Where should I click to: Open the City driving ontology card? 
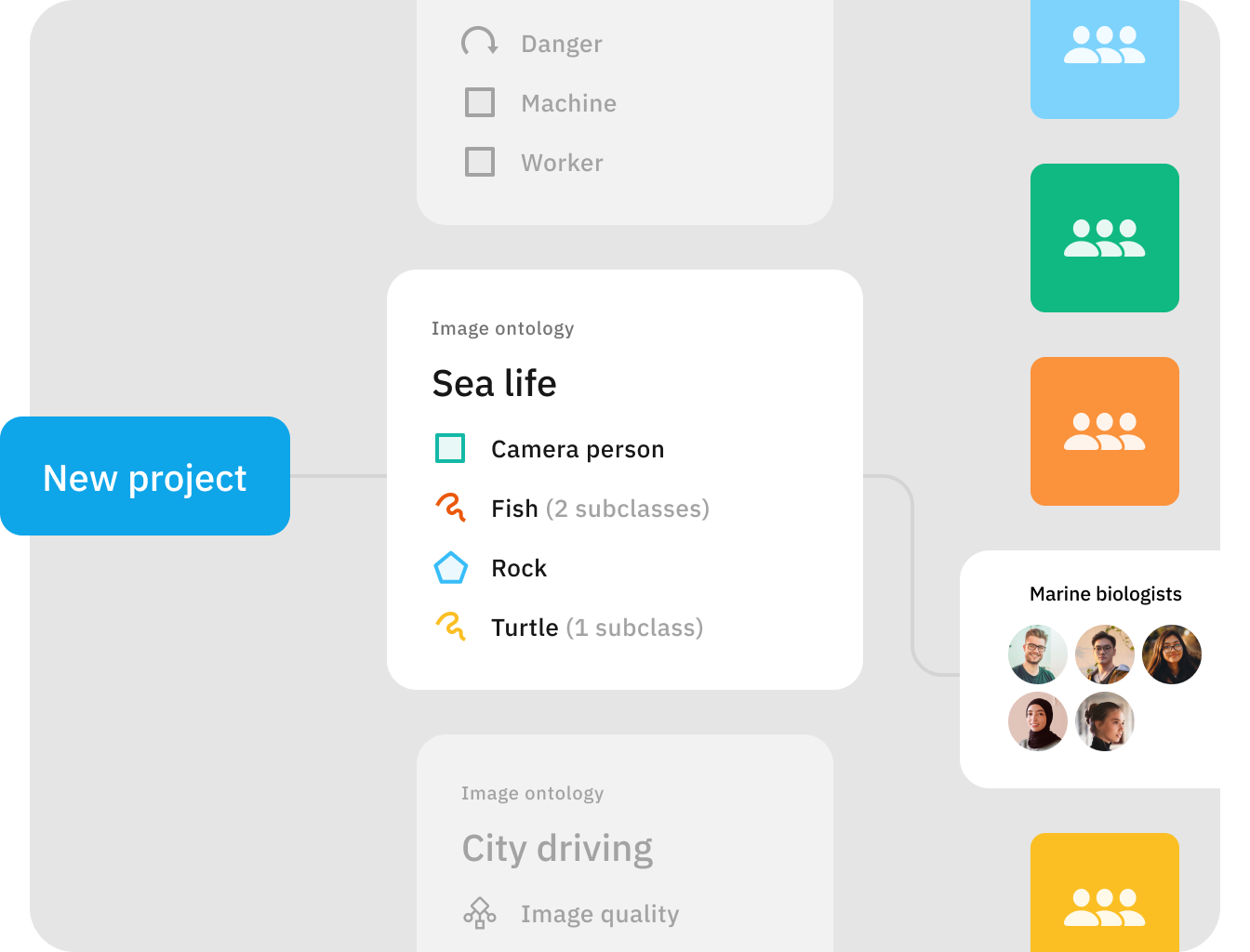click(x=625, y=843)
